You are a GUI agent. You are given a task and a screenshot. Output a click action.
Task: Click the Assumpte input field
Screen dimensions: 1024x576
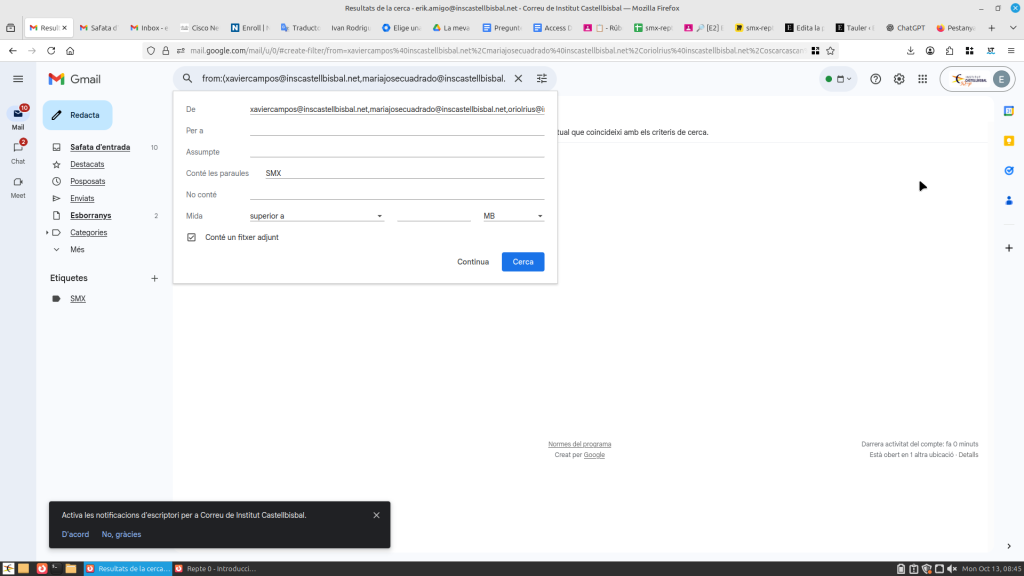396,152
